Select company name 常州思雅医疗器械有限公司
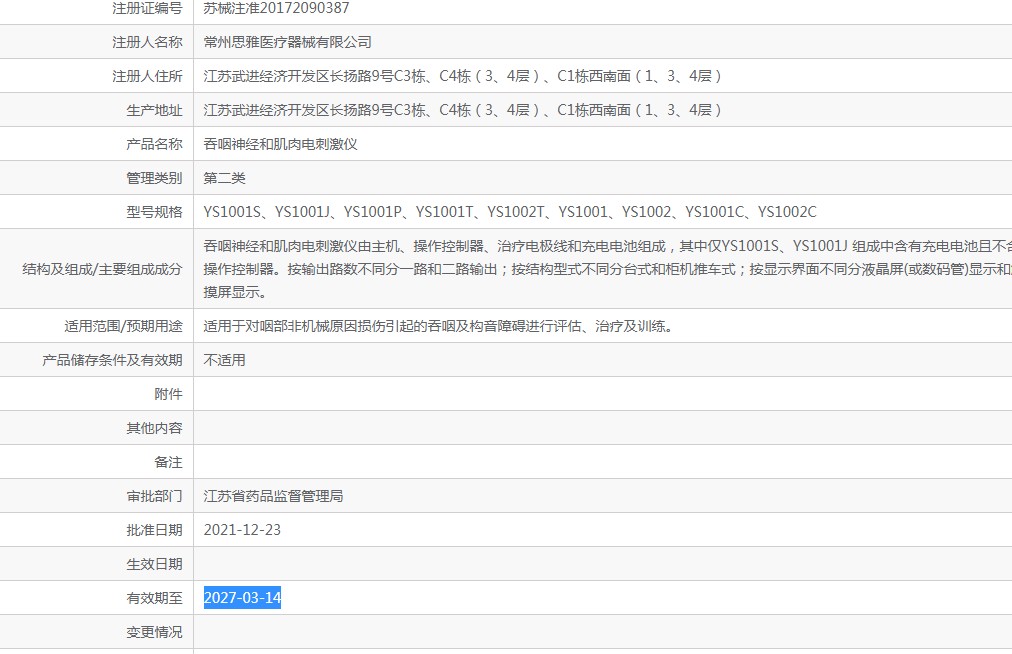This screenshot has width=1012, height=654. point(287,43)
